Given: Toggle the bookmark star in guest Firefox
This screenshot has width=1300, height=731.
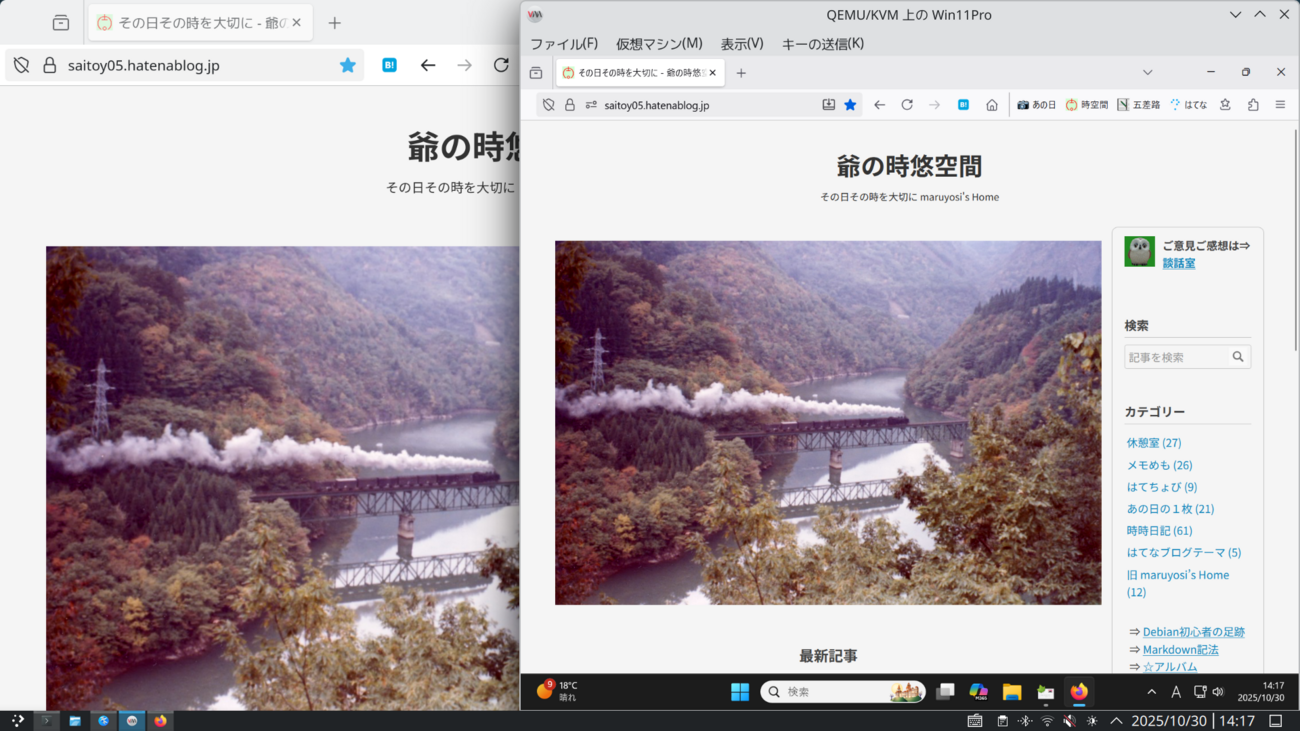Looking at the screenshot, I should (850, 105).
